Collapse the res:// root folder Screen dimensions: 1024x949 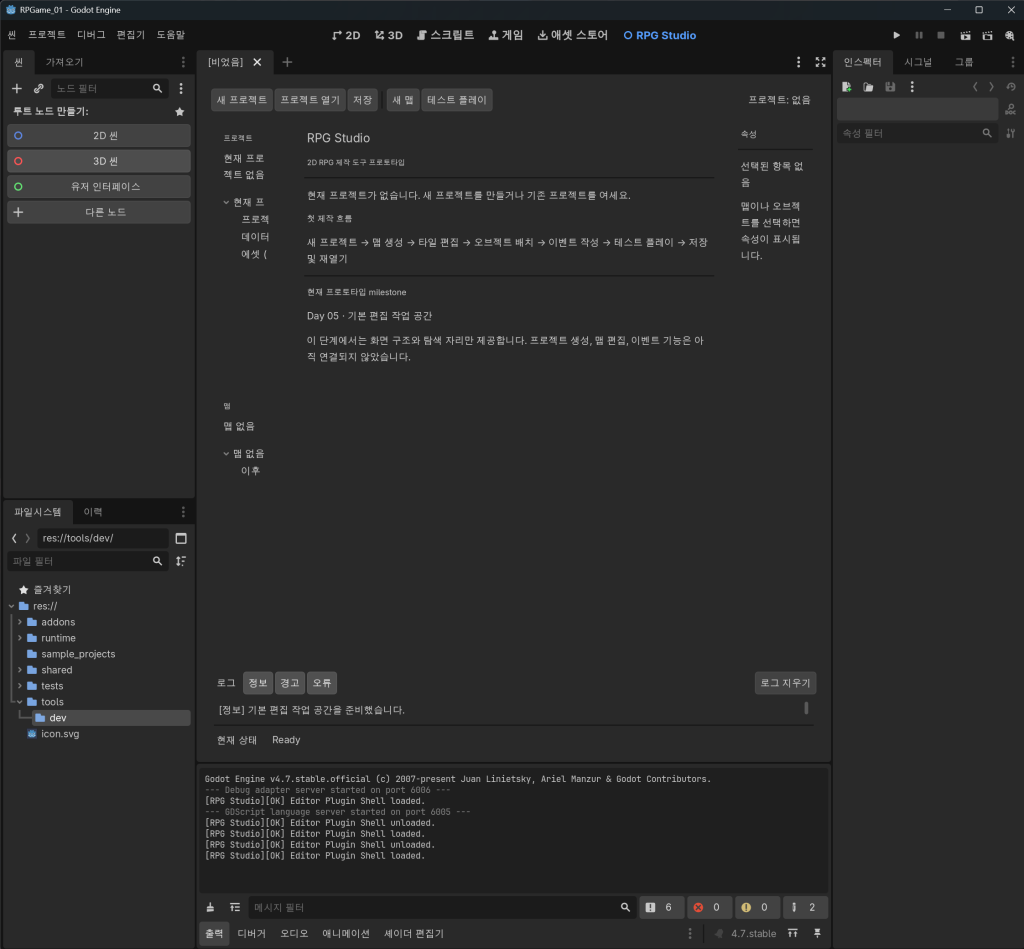12,606
